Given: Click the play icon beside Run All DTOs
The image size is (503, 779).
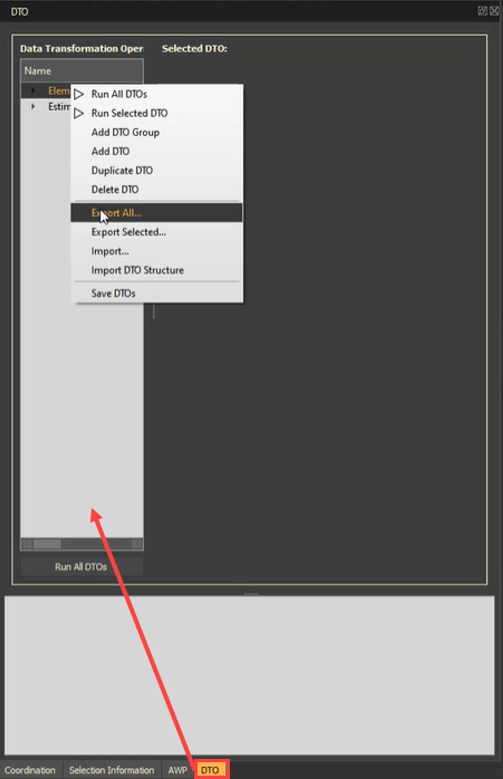Looking at the screenshot, I should 79,94.
